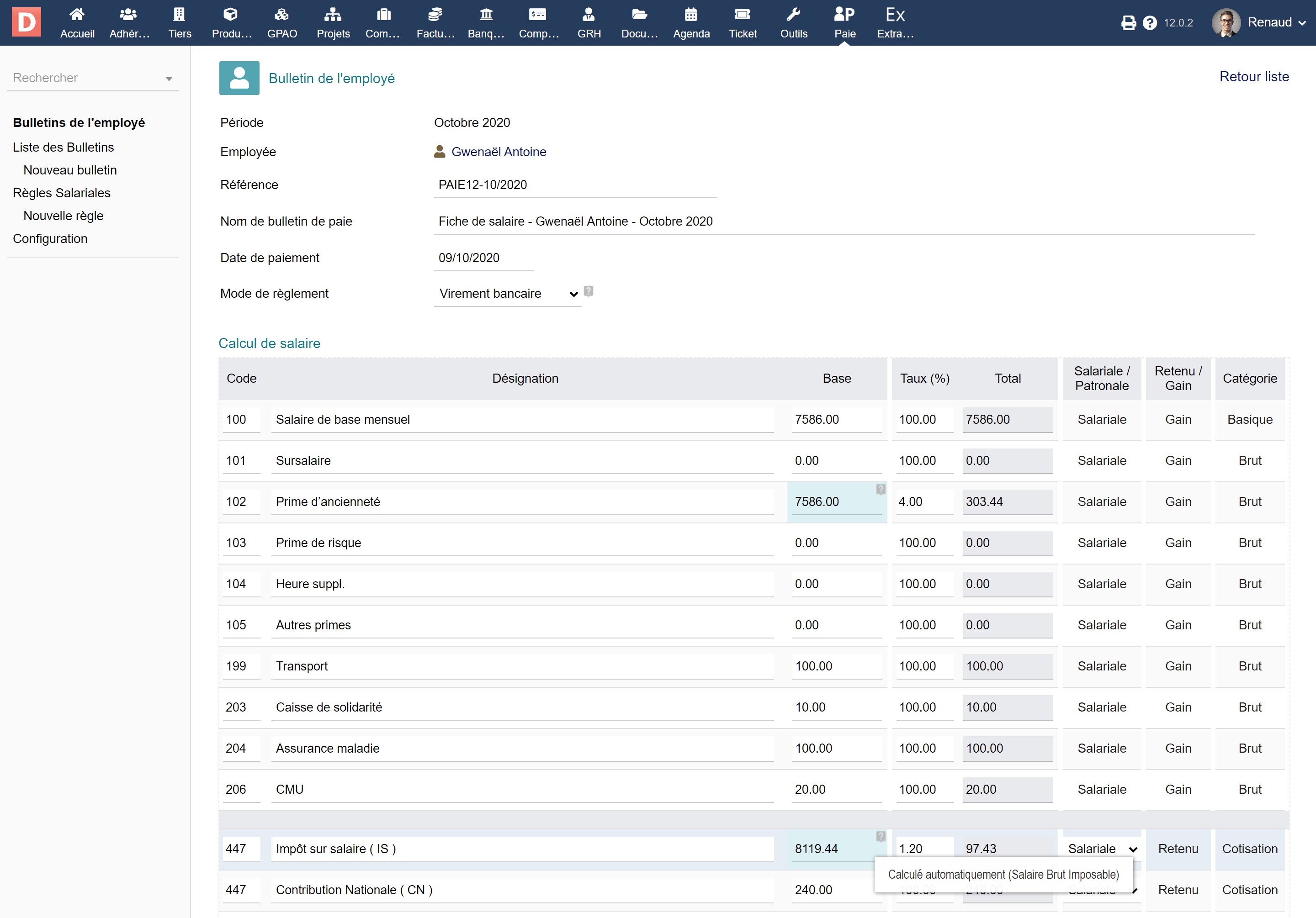The width and height of the screenshot is (1316, 918).
Task: Click the Retour liste link
Action: pyautogui.click(x=1253, y=76)
